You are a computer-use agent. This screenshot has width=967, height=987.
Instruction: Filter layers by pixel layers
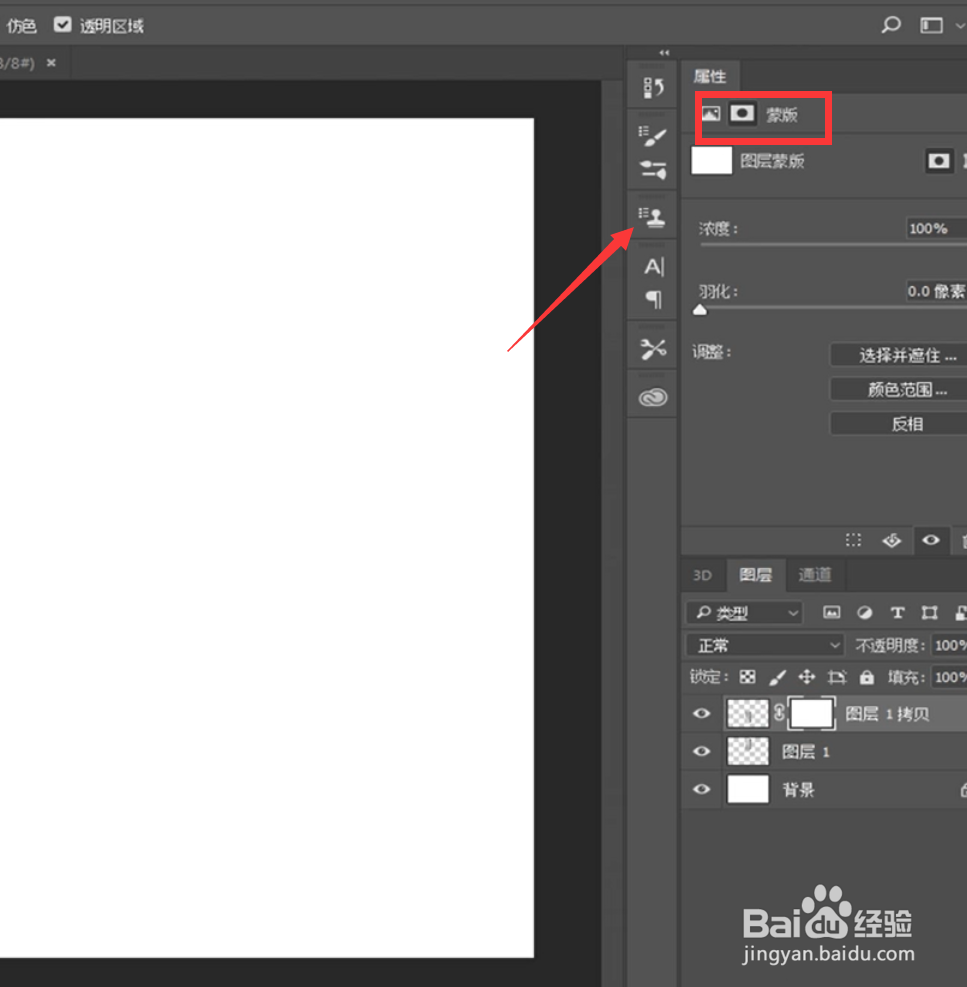click(832, 612)
